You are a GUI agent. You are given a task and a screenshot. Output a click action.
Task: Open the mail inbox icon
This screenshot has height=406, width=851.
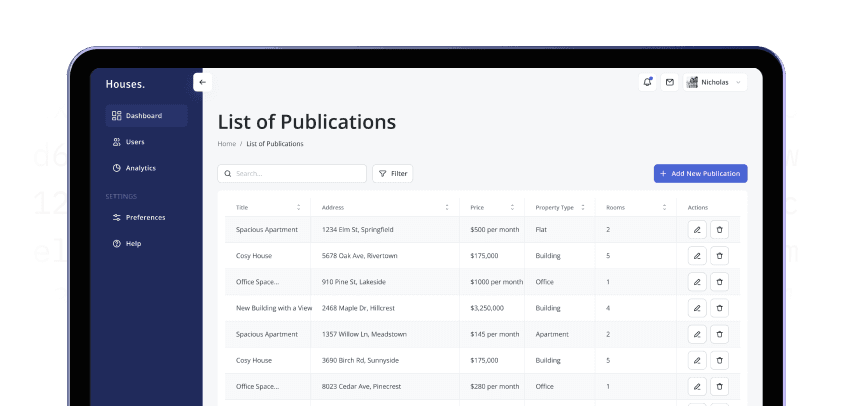[x=670, y=83]
